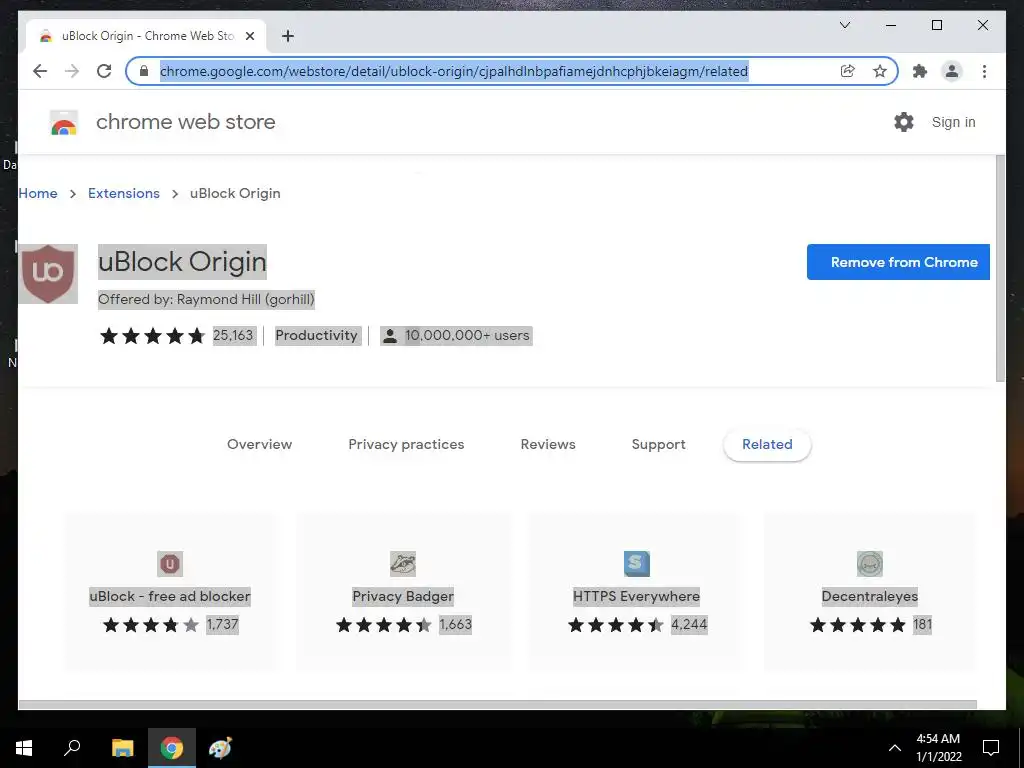Switch to the Privacy practices tab

pos(406,445)
